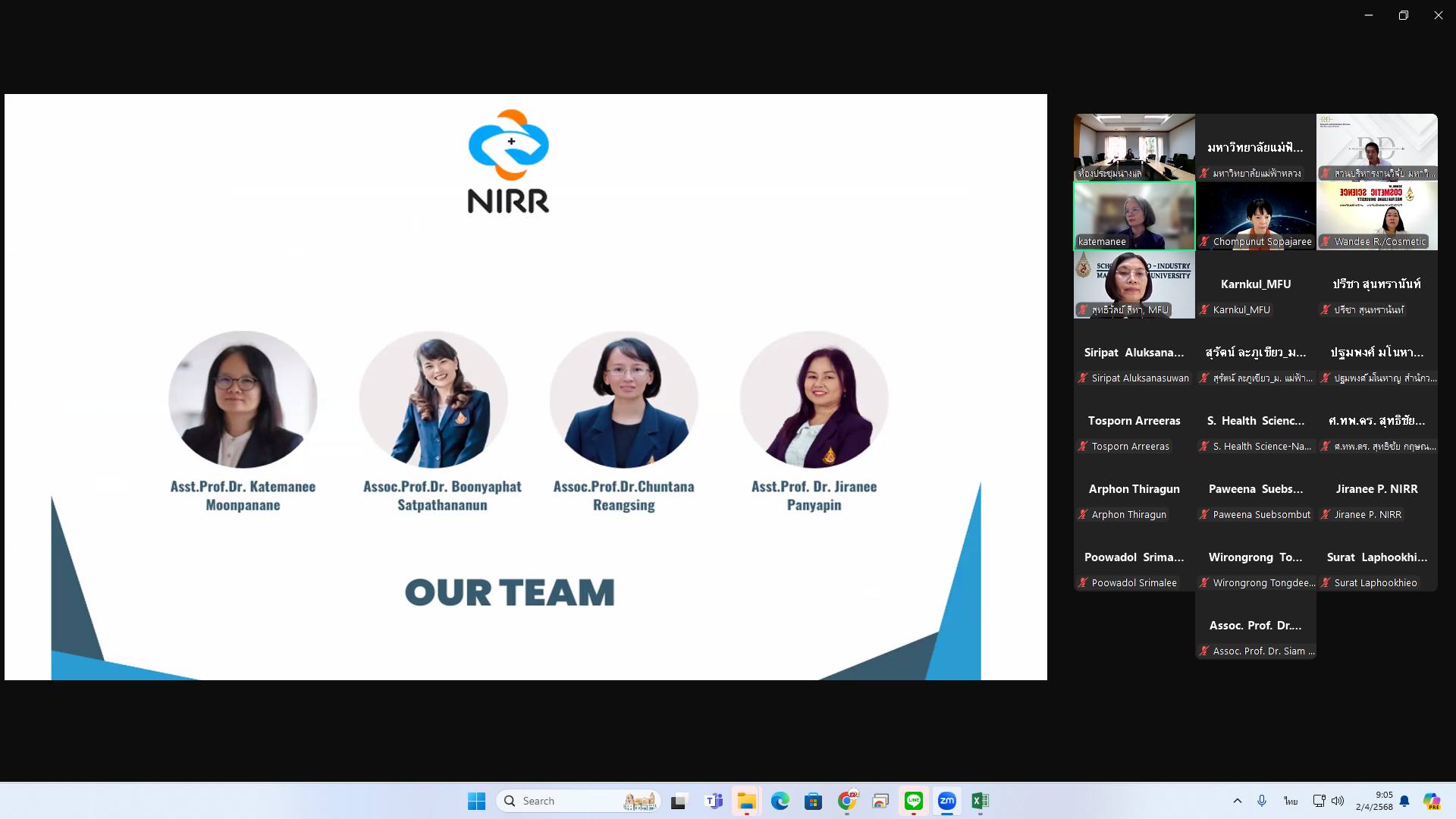Select S. Health Science participant tile
Viewport: 1456px width, 819px height.
tap(1256, 421)
